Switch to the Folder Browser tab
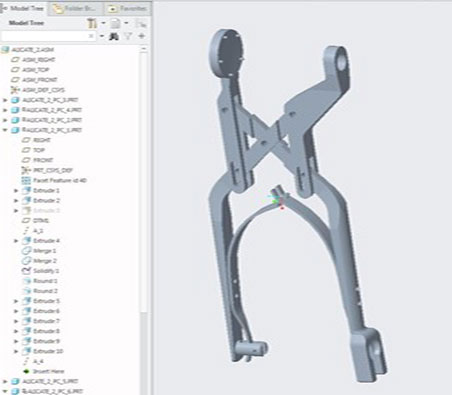The height and width of the screenshot is (395, 452). pyautogui.click(x=76, y=9)
